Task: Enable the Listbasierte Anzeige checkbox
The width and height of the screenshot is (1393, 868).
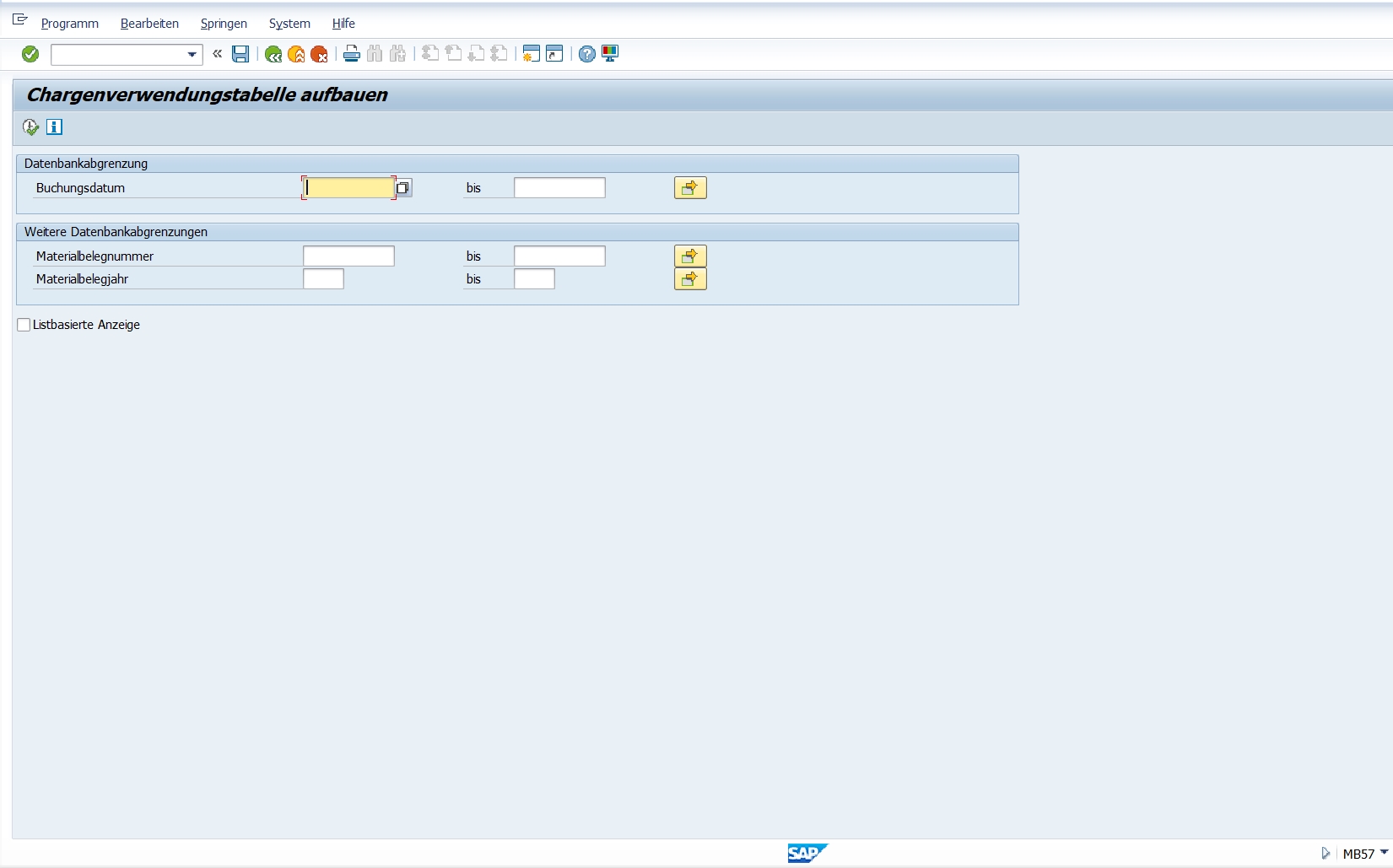Action: pyautogui.click(x=24, y=325)
